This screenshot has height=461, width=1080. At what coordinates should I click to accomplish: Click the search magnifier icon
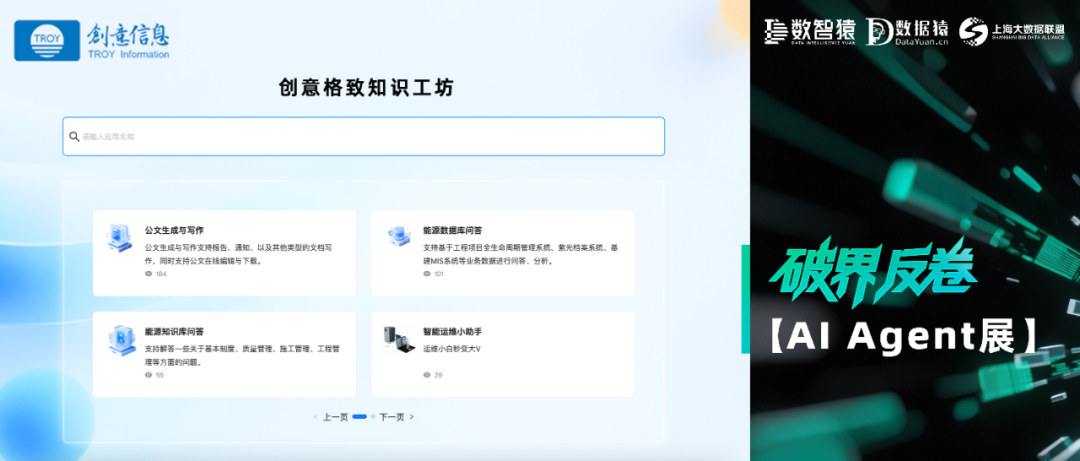(x=74, y=136)
